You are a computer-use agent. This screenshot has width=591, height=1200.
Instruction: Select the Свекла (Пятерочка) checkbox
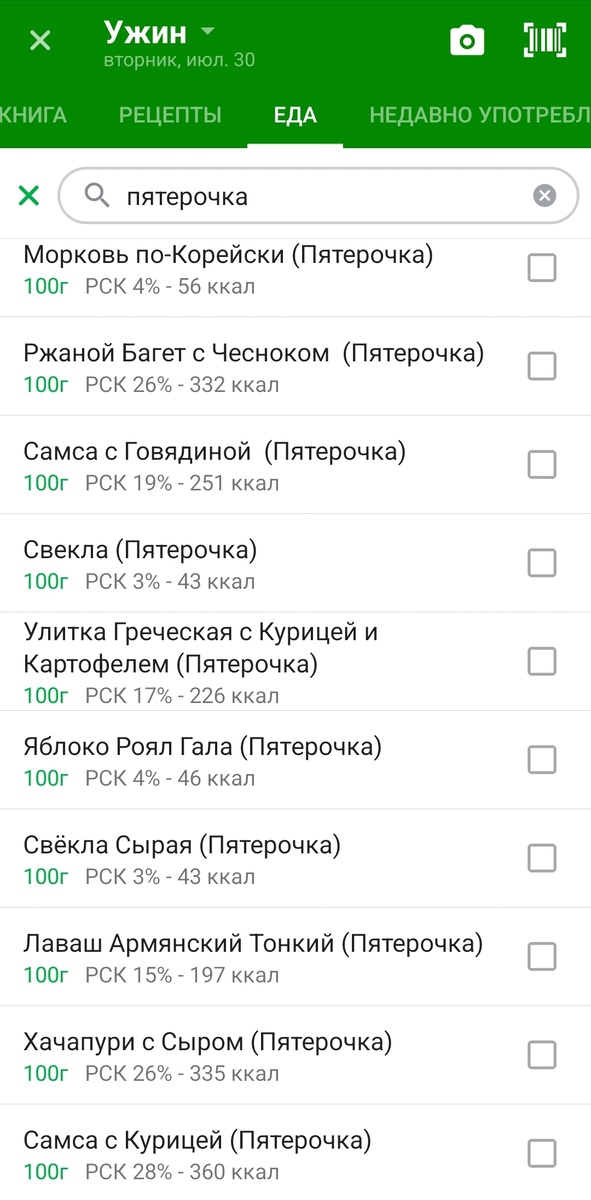point(541,563)
